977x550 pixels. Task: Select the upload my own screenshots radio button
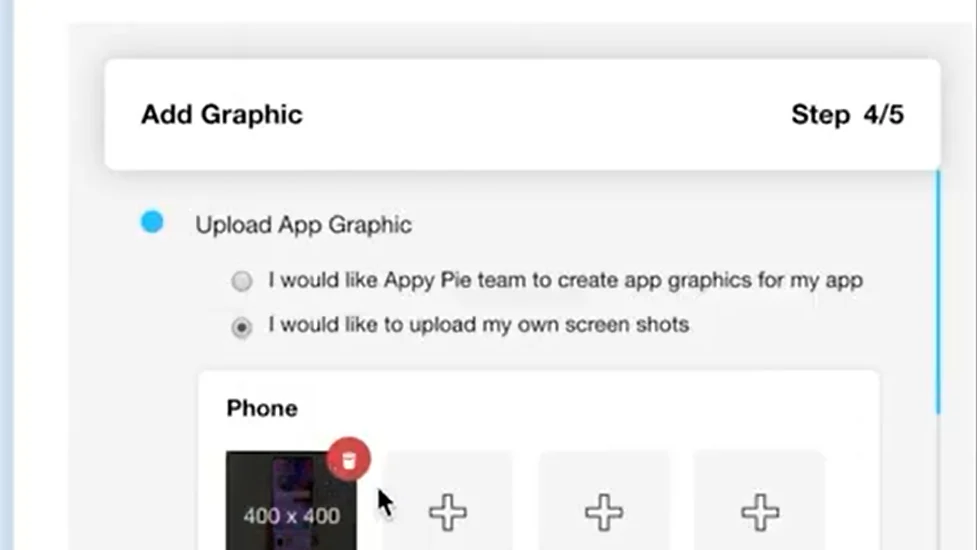pyautogui.click(x=242, y=327)
